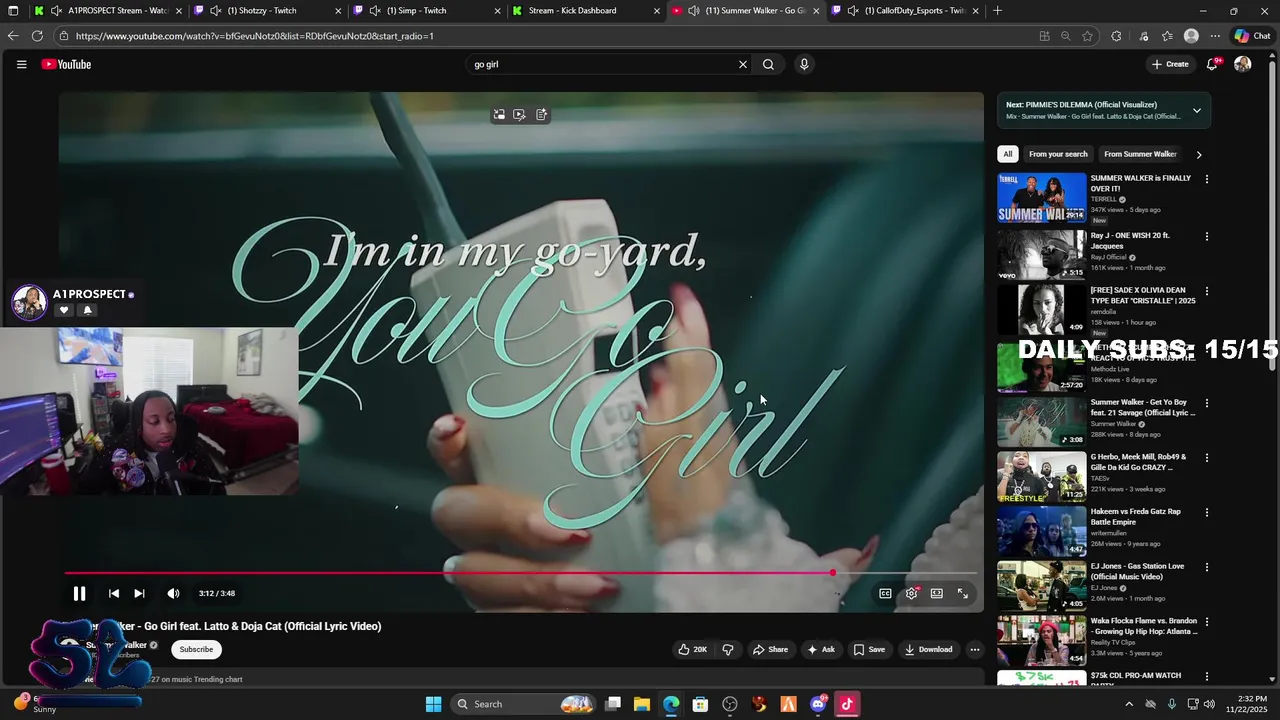Like the video with 20K likes

pos(692,649)
